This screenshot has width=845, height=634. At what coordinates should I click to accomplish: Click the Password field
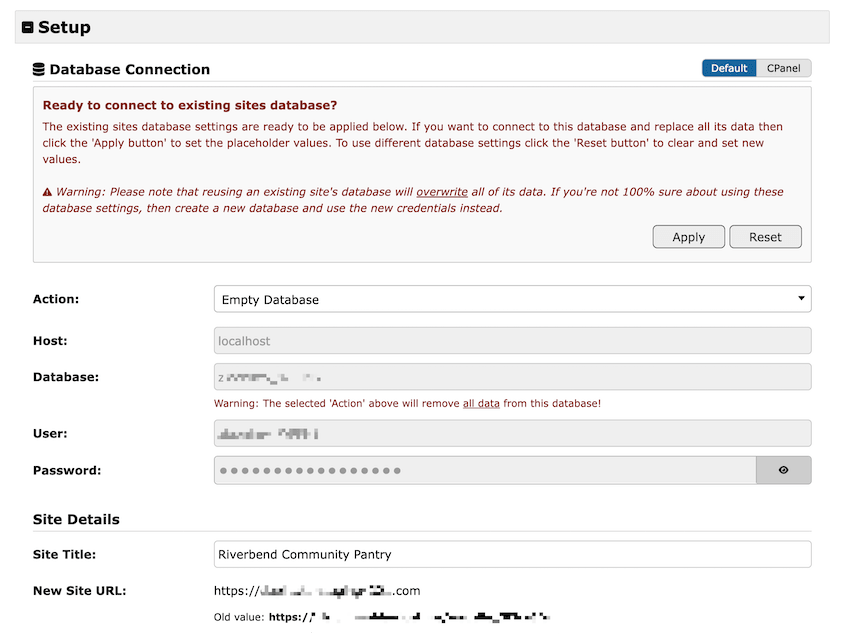[x=485, y=471]
